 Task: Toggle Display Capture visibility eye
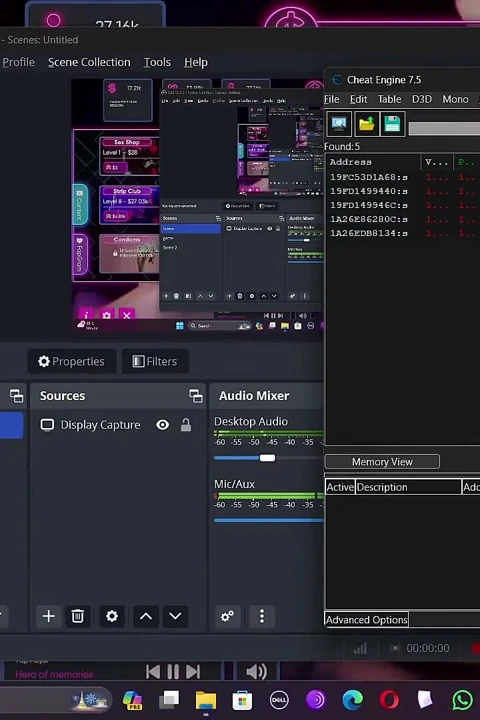tap(162, 425)
